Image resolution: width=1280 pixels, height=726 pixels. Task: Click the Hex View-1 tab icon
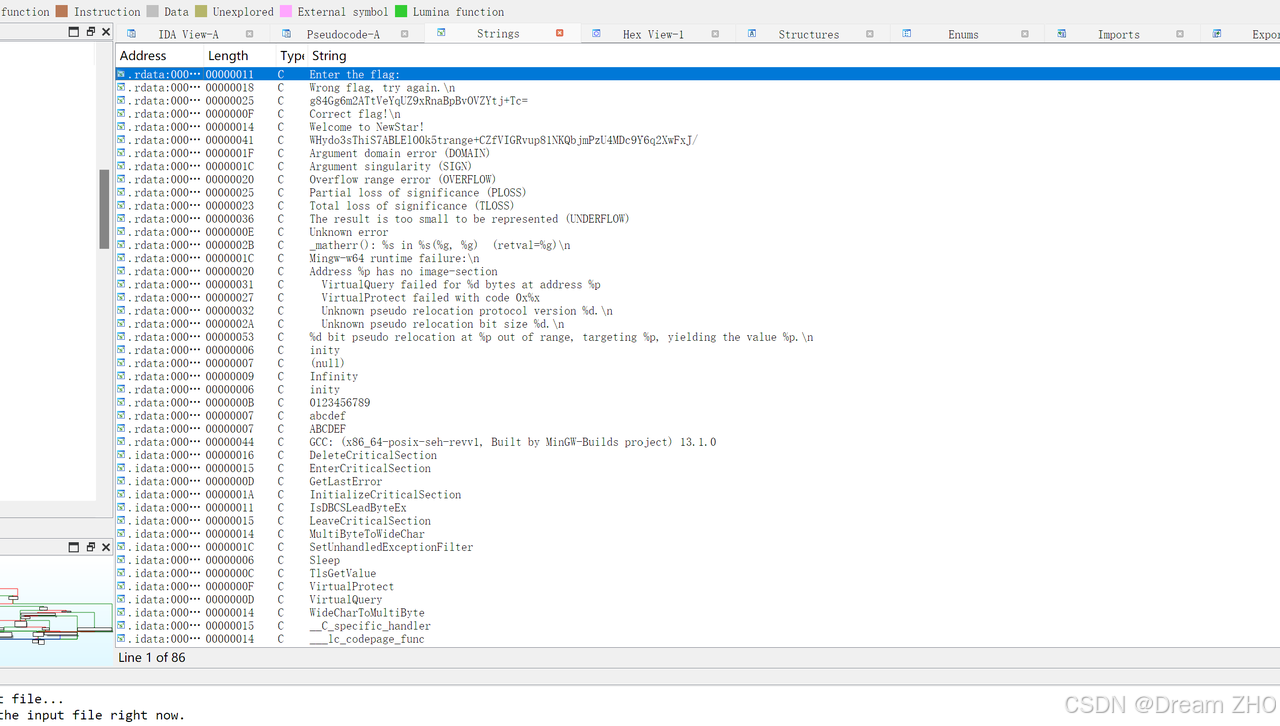click(x=596, y=33)
